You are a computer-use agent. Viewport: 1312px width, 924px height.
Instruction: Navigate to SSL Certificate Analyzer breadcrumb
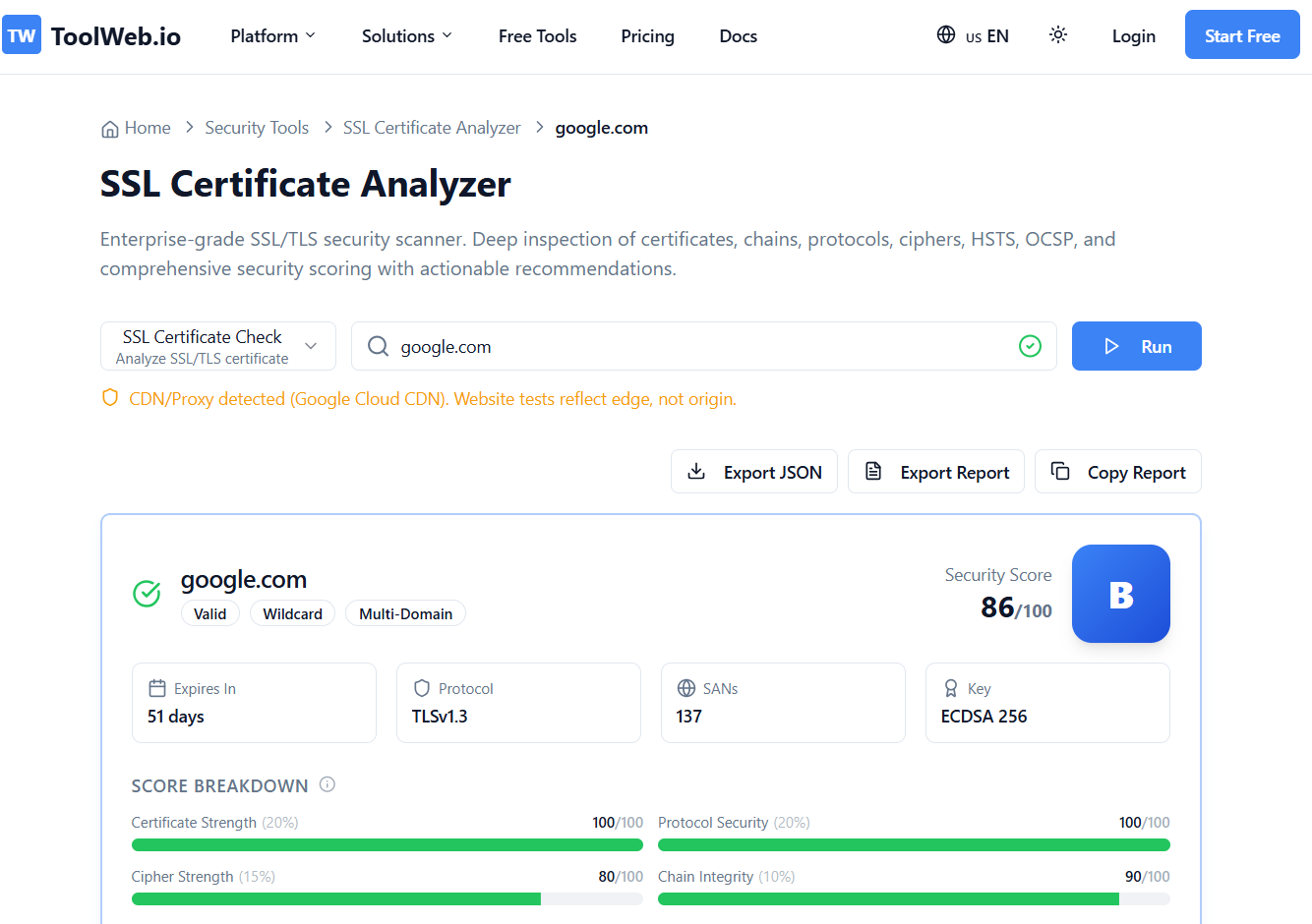(432, 128)
